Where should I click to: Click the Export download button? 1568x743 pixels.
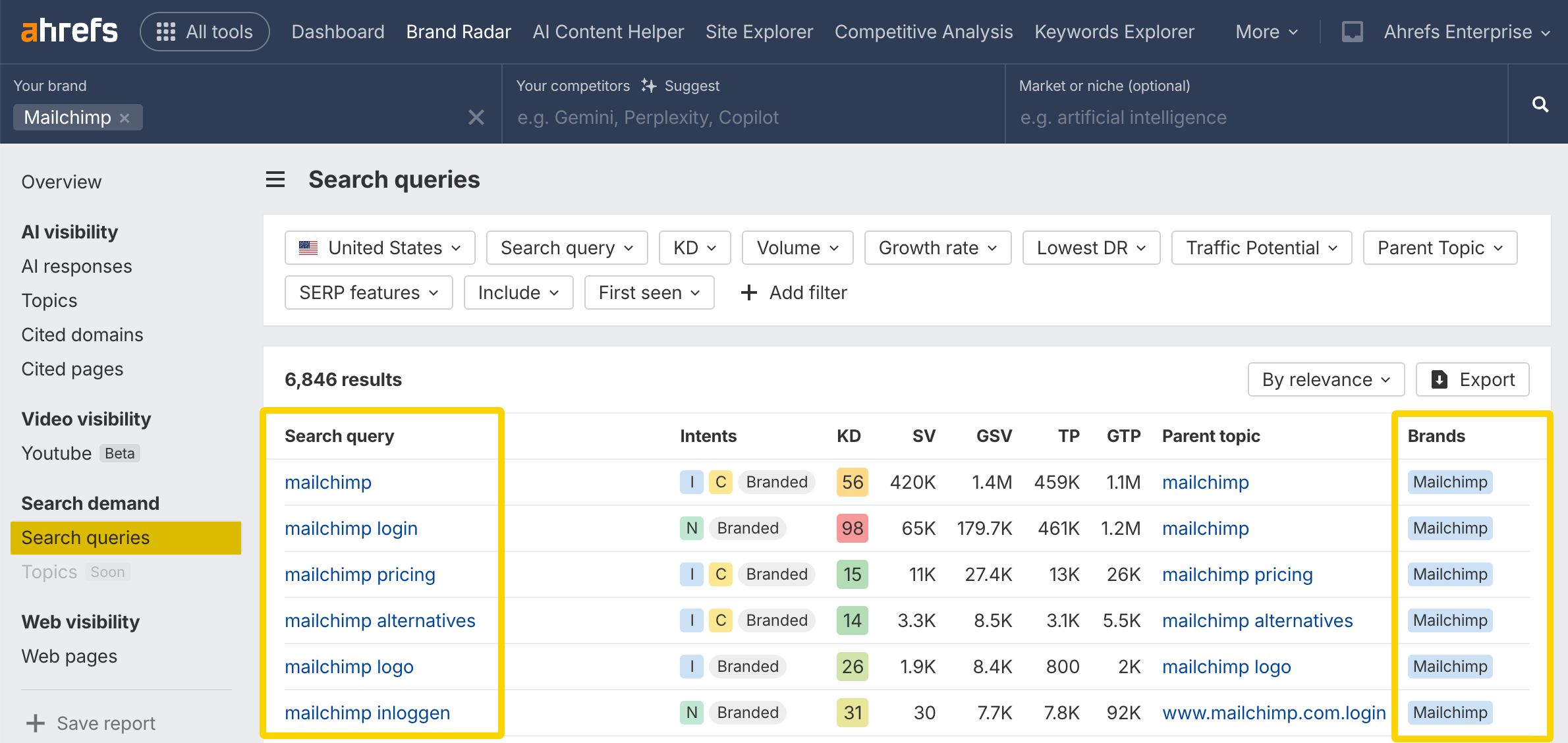tap(1472, 379)
